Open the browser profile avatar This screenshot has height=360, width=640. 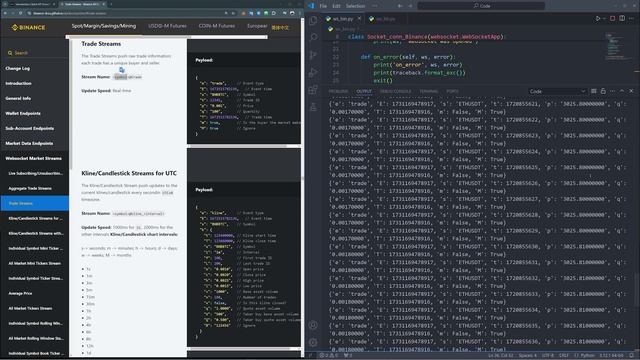pyautogui.click(x=292, y=13)
